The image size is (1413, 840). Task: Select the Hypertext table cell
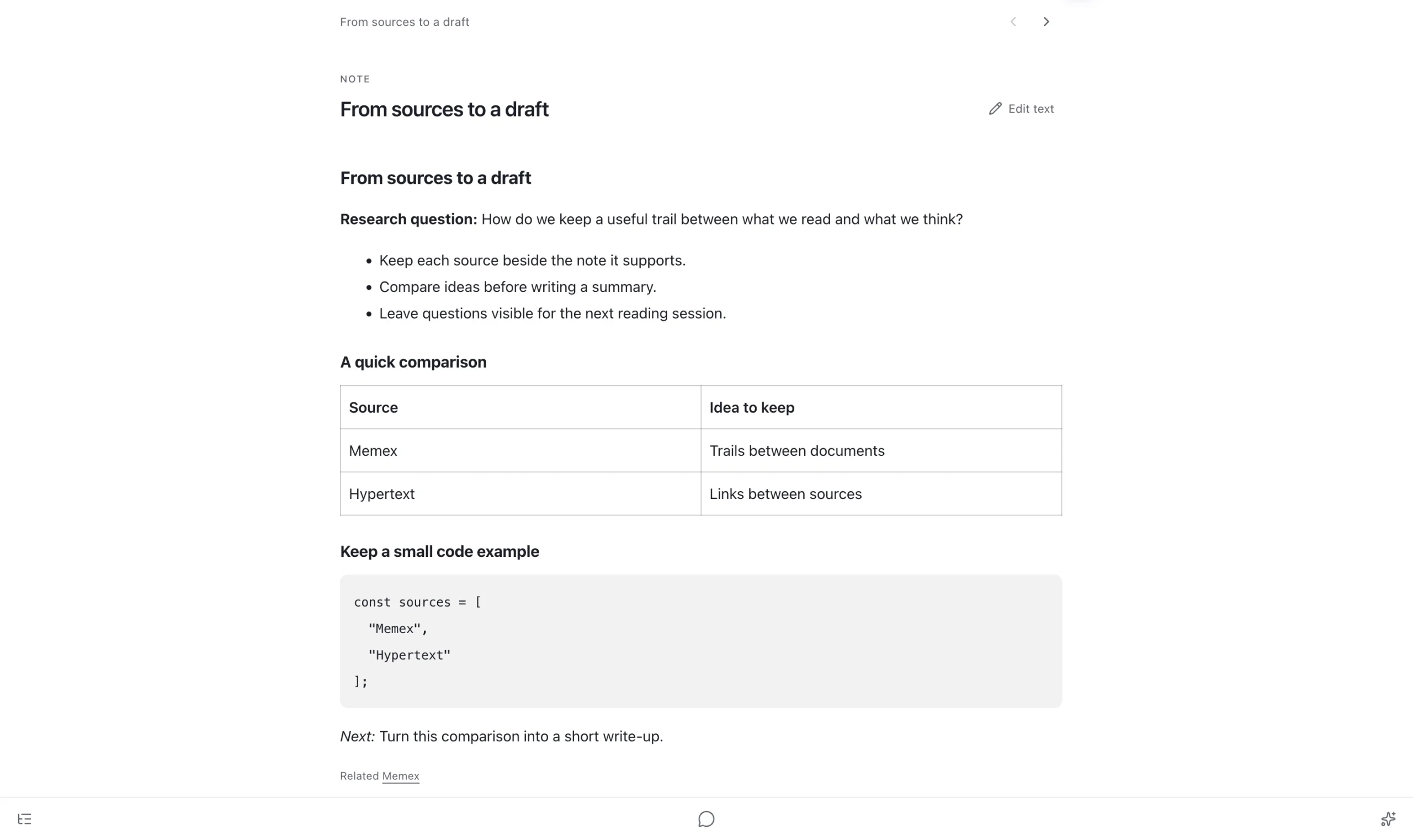(x=520, y=493)
